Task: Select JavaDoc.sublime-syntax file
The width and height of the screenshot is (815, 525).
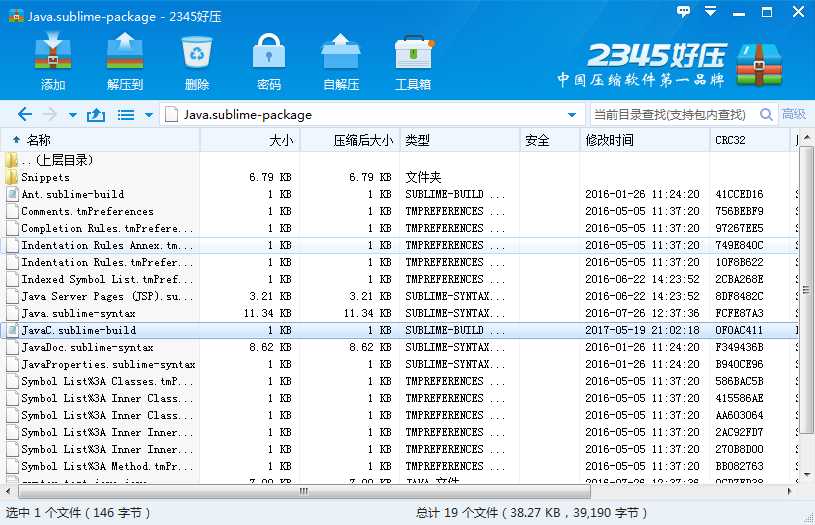Action: point(399,347)
